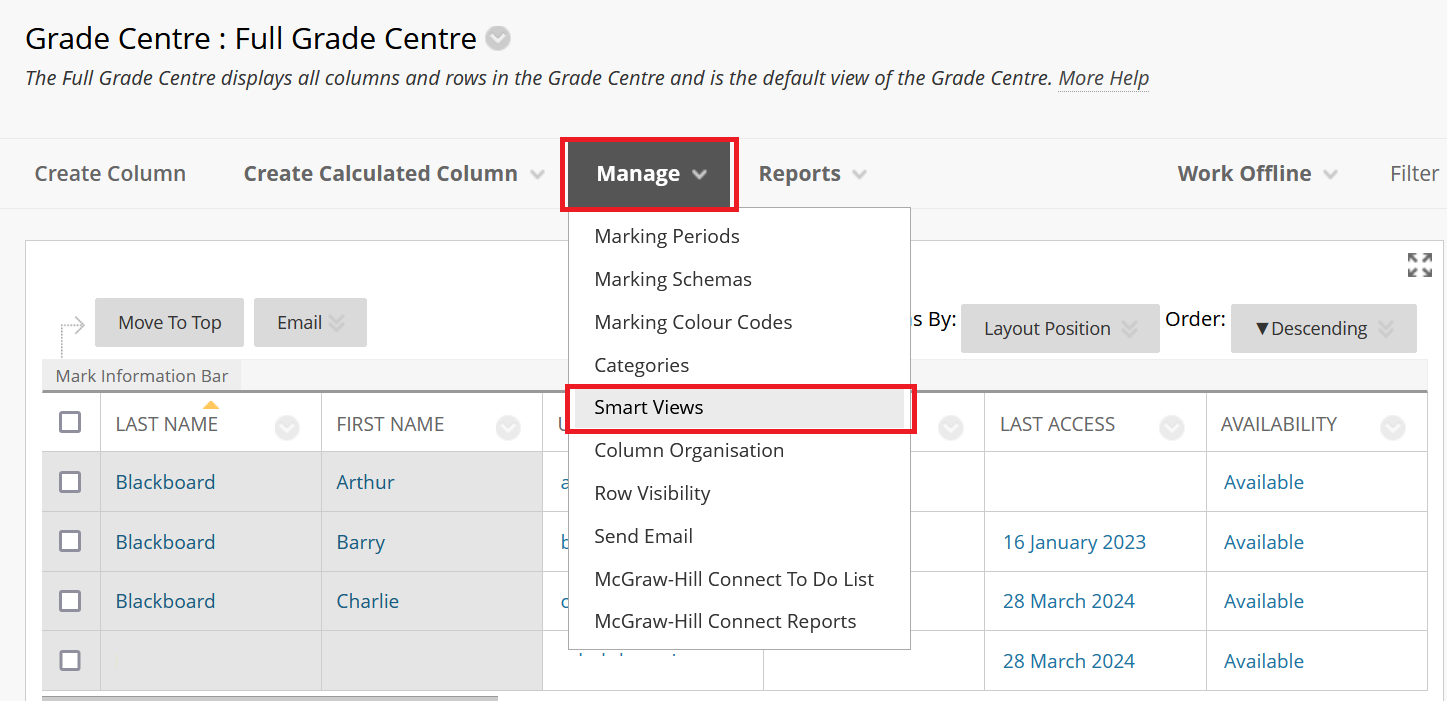
Task: Open the Descending order dropdown
Action: tap(1323, 329)
